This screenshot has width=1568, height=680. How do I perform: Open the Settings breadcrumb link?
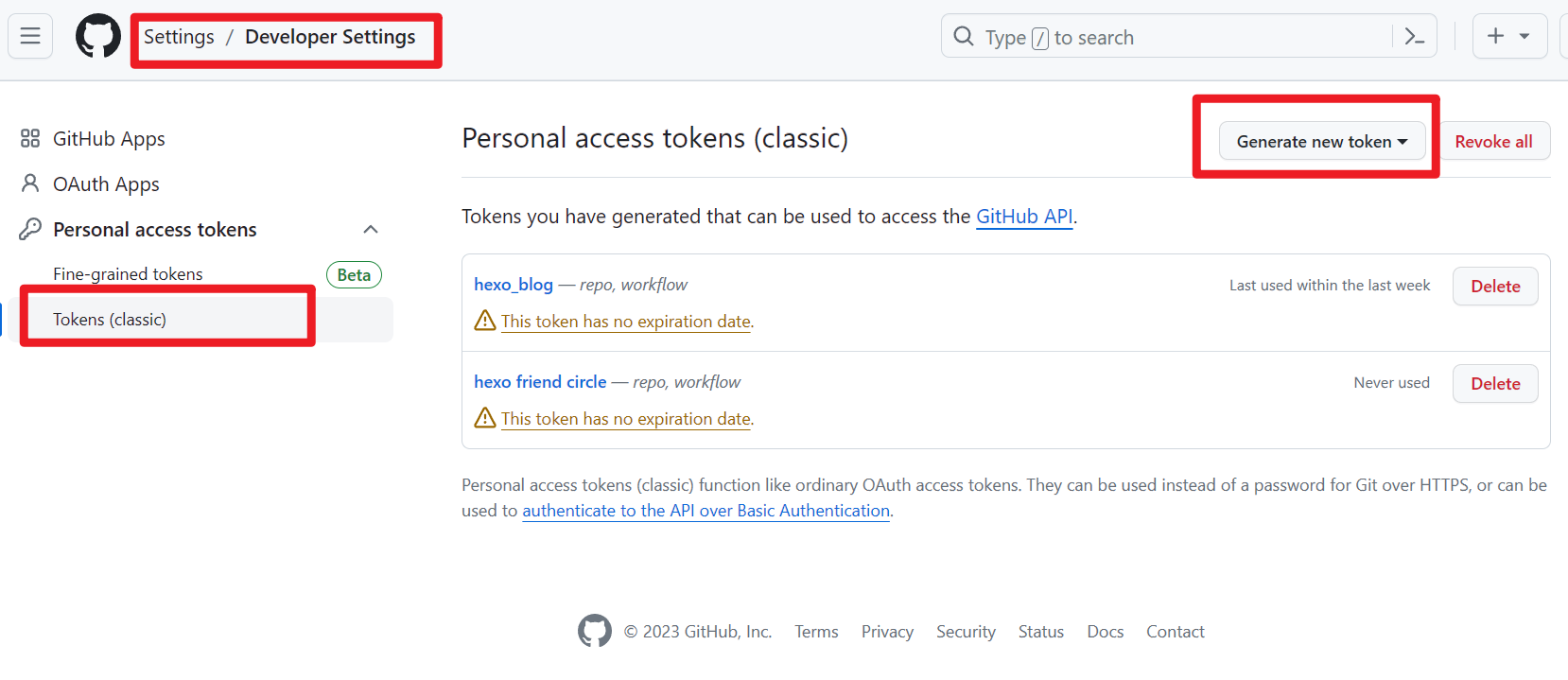point(179,37)
